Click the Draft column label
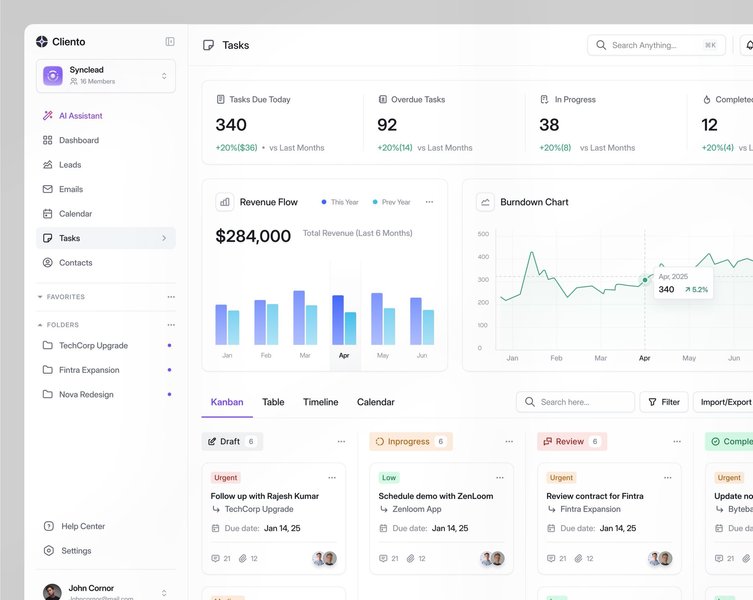The height and width of the screenshot is (600, 753). click(232, 441)
